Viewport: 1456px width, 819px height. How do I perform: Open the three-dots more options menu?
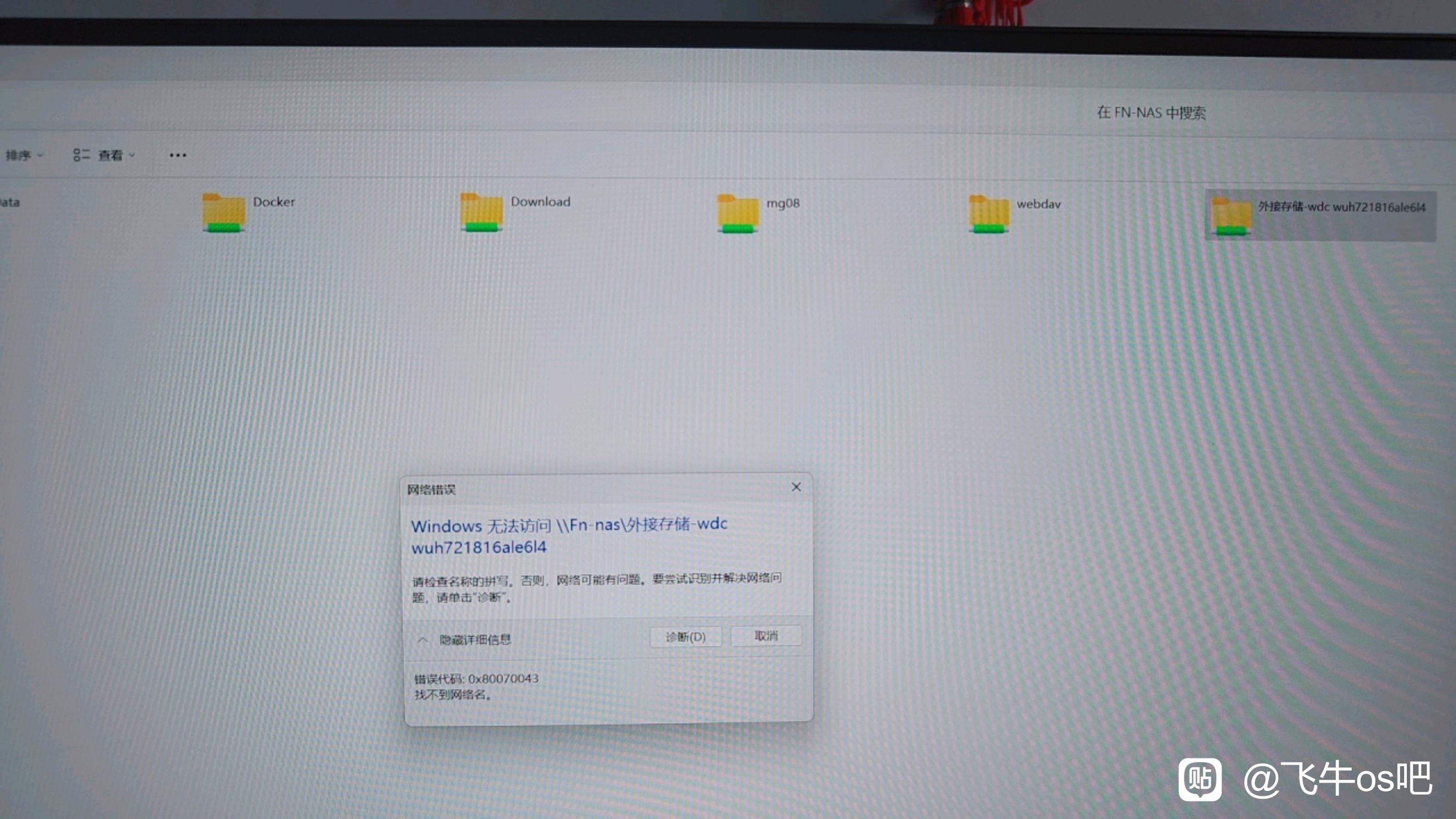(x=177, y=155)
